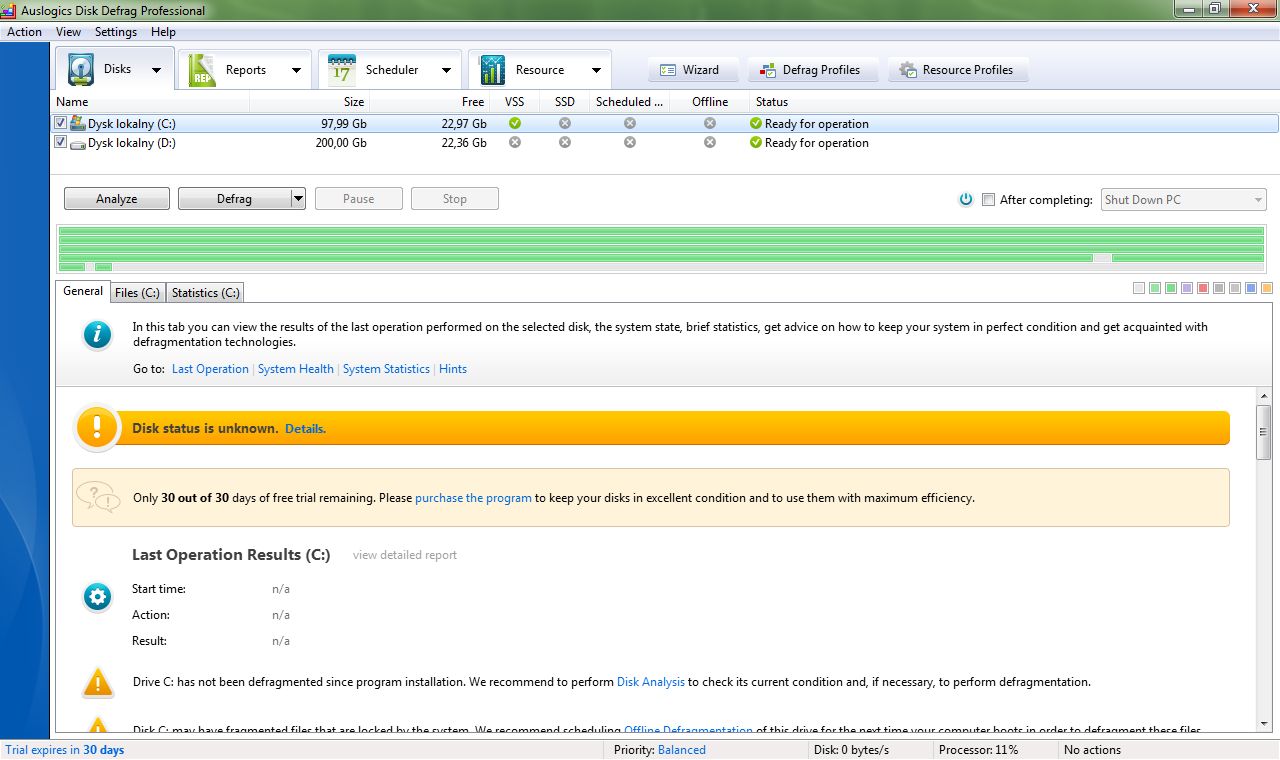Uncheck the Dysk lokalny (D:) checkbox
The width and height of the screenshot is (1280, 760).
[60, 142]
